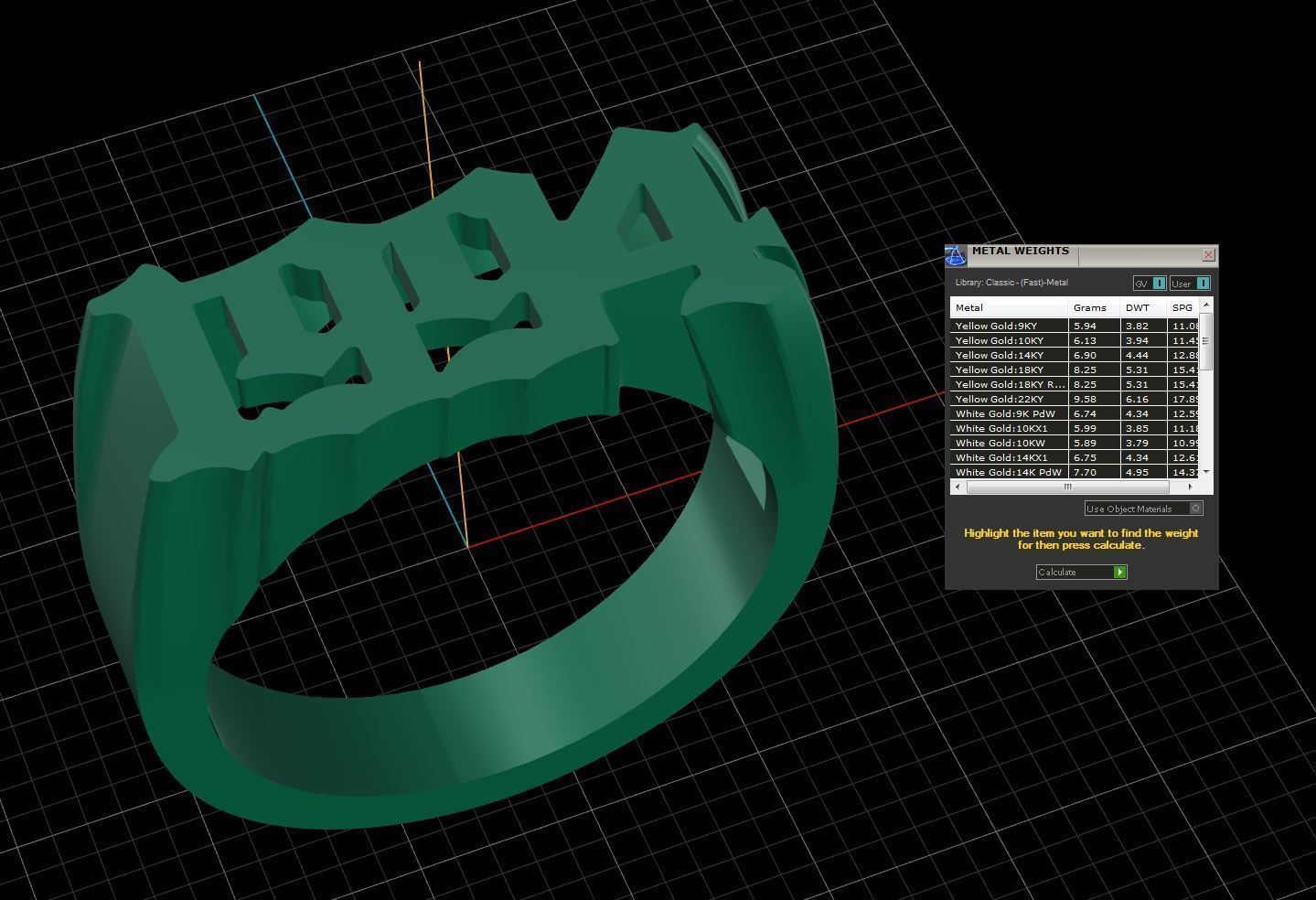
Task: Click the vertical scrollbar thumb
Action: point(1206,341)
